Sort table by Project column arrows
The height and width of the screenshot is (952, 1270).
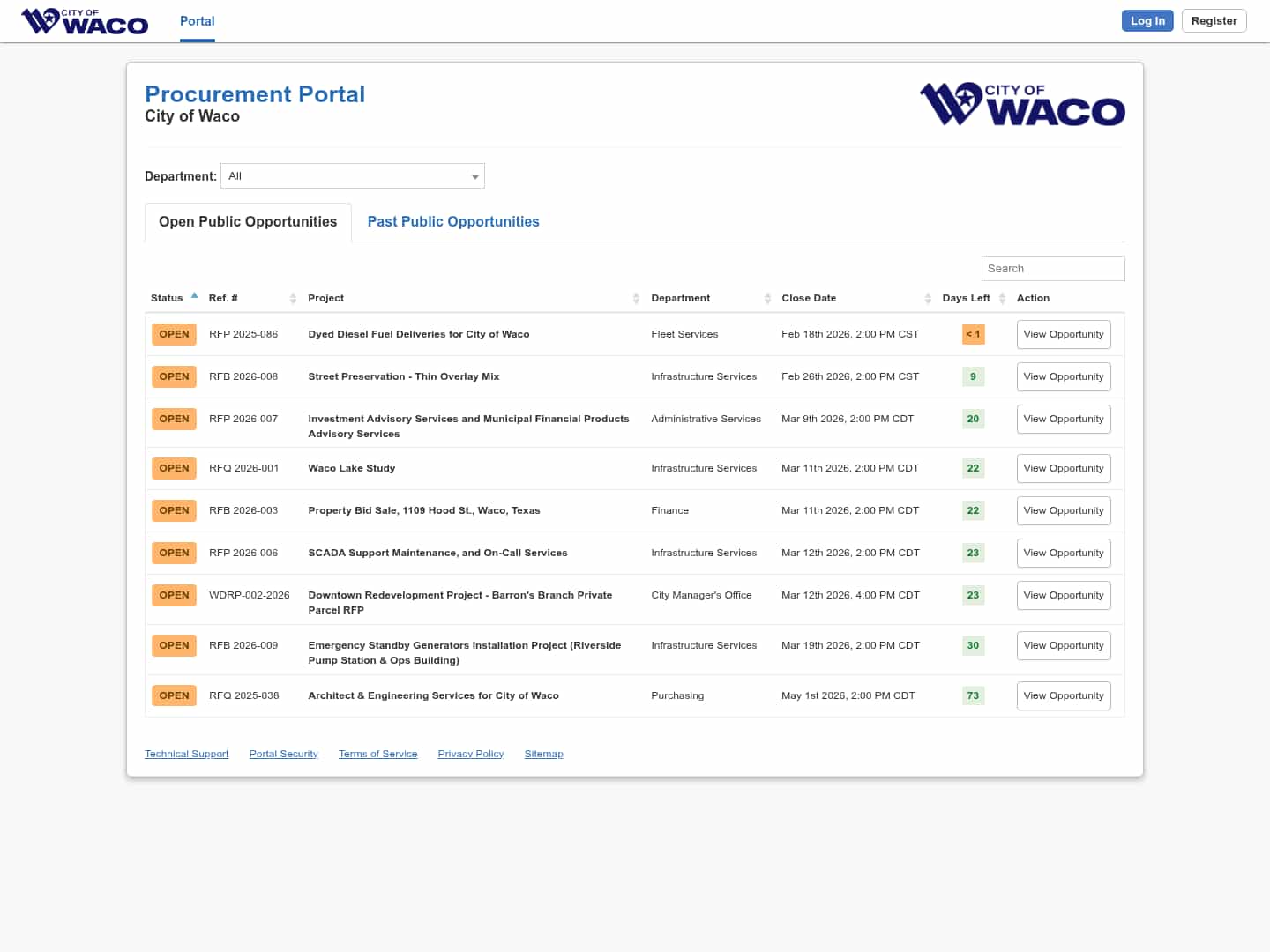coord(636,299)
